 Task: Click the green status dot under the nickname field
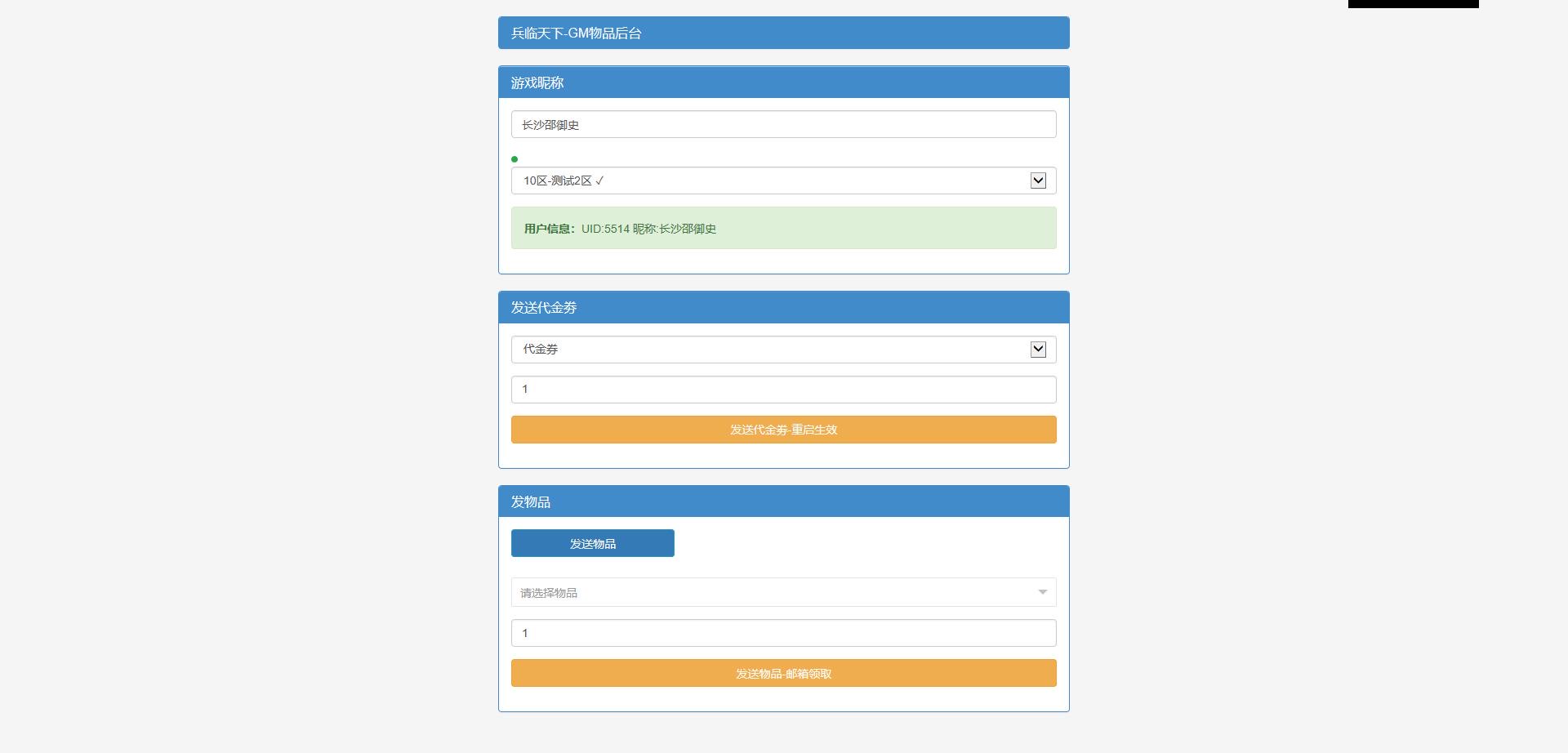(514, 159)
